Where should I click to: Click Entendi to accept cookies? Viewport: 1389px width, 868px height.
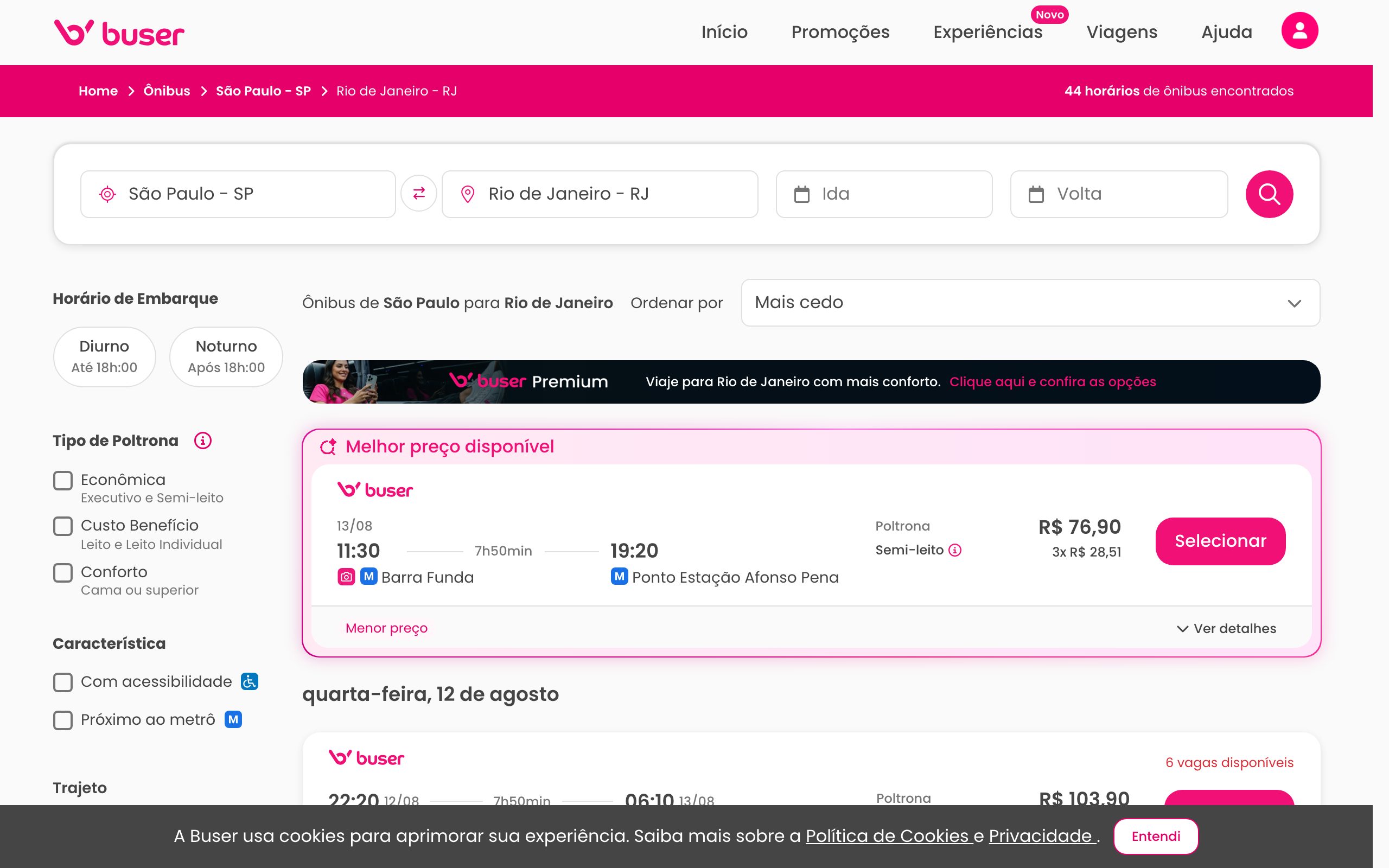pyautogui.click(x=1155, y=837)
